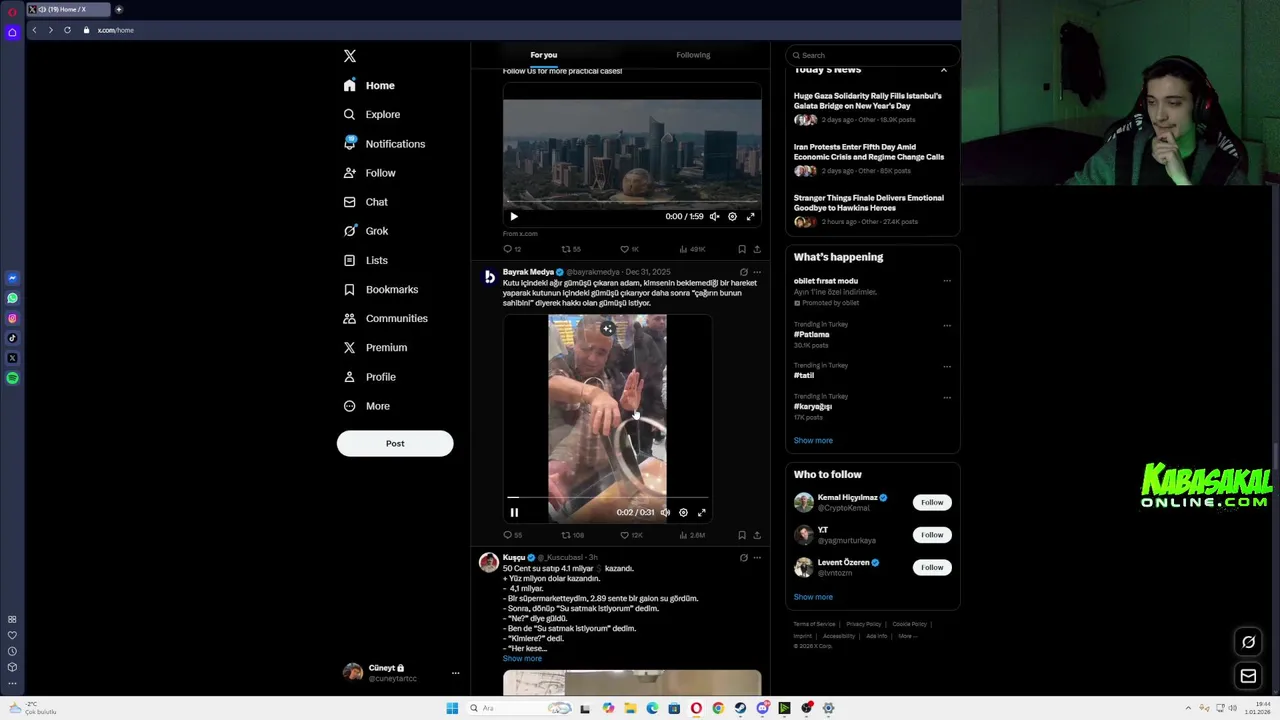Open more options on Kuşçu post

pos(757,558)
